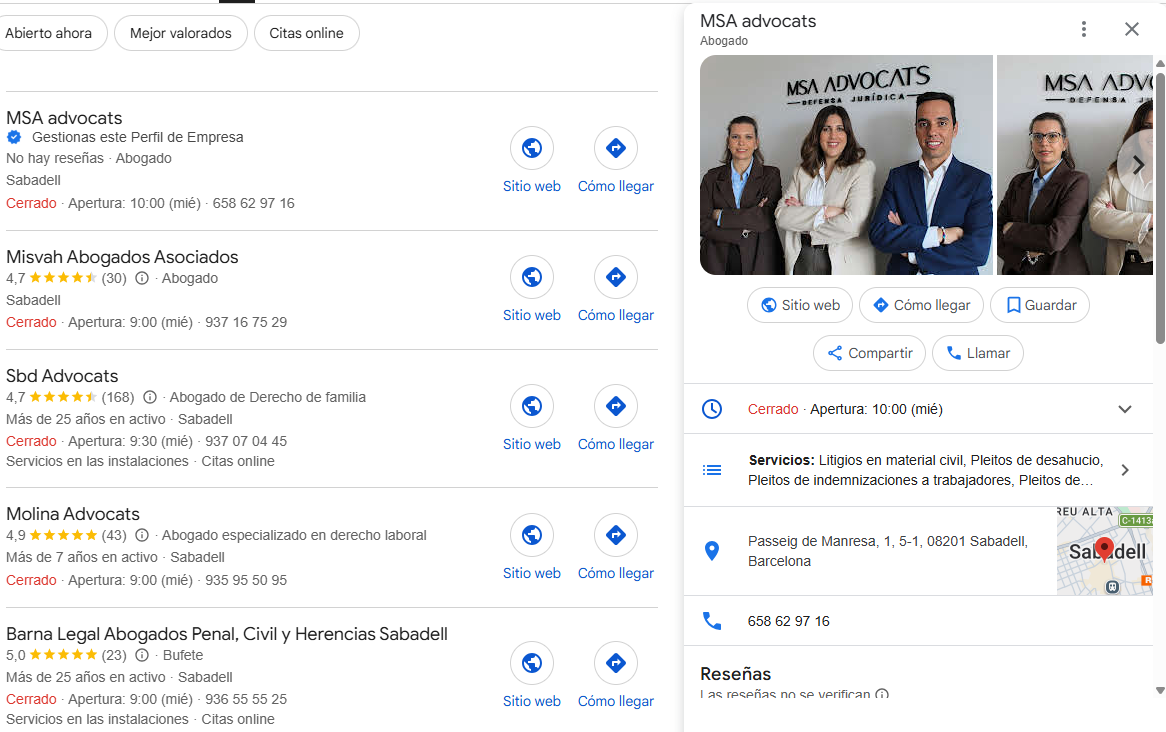Expand opening hours with the chevron
Screen dimensions: 1166x732
pyautogui.click(x=1124, y=409)
